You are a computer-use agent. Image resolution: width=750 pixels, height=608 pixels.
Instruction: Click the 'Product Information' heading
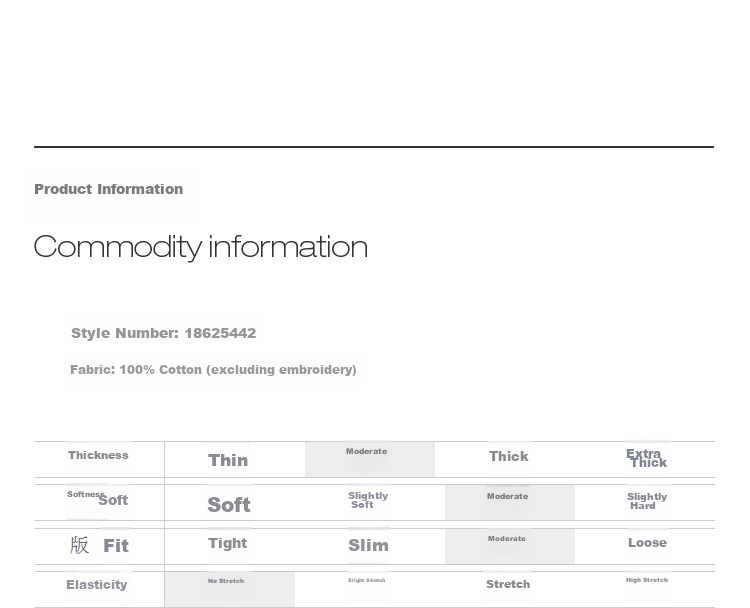(109, 189)
